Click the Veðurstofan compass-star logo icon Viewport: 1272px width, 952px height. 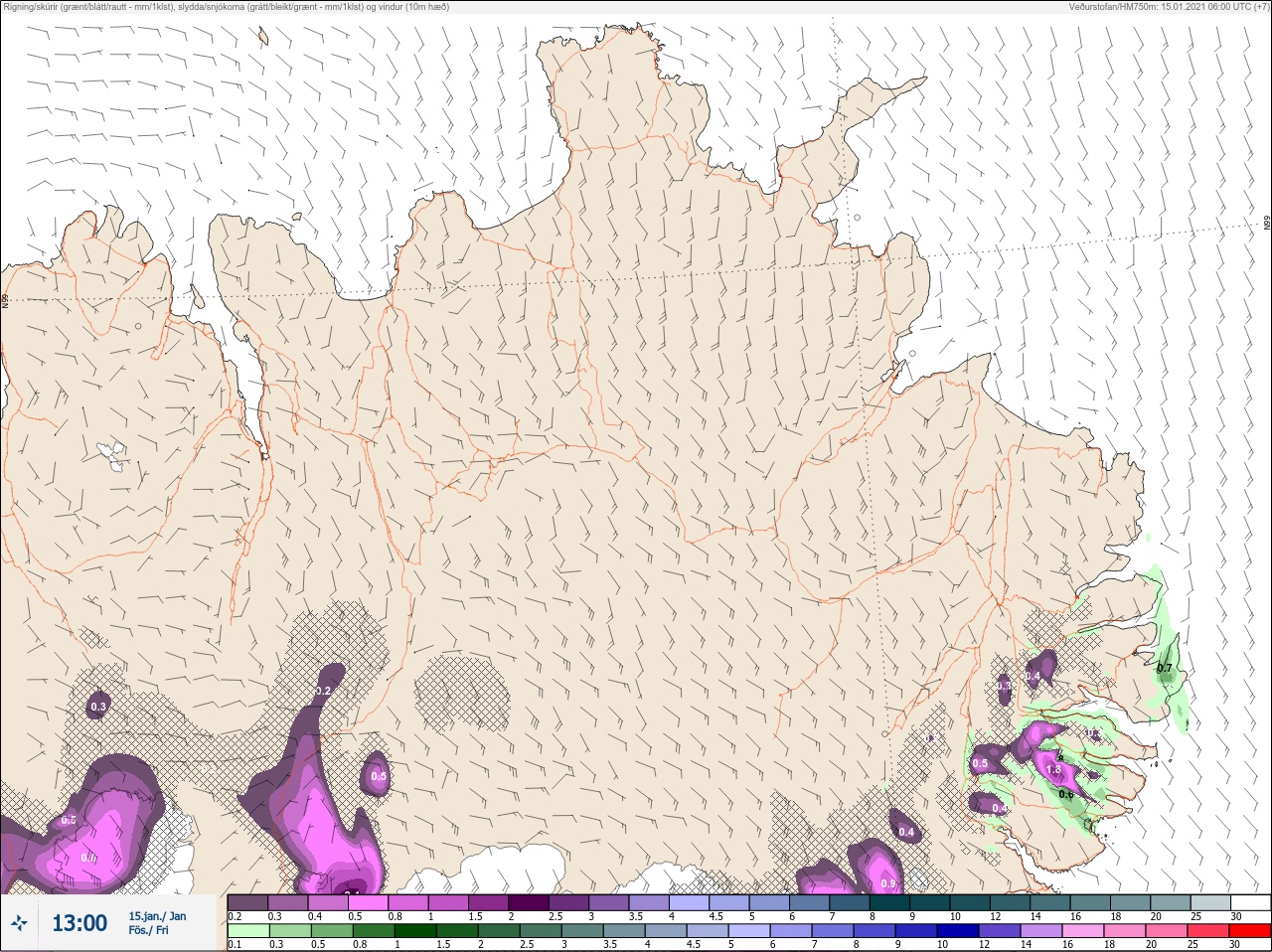19,924
